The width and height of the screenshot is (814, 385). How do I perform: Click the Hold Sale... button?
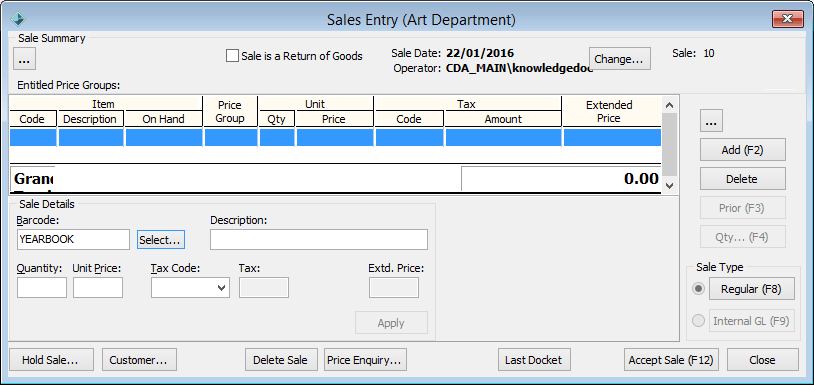51,360
